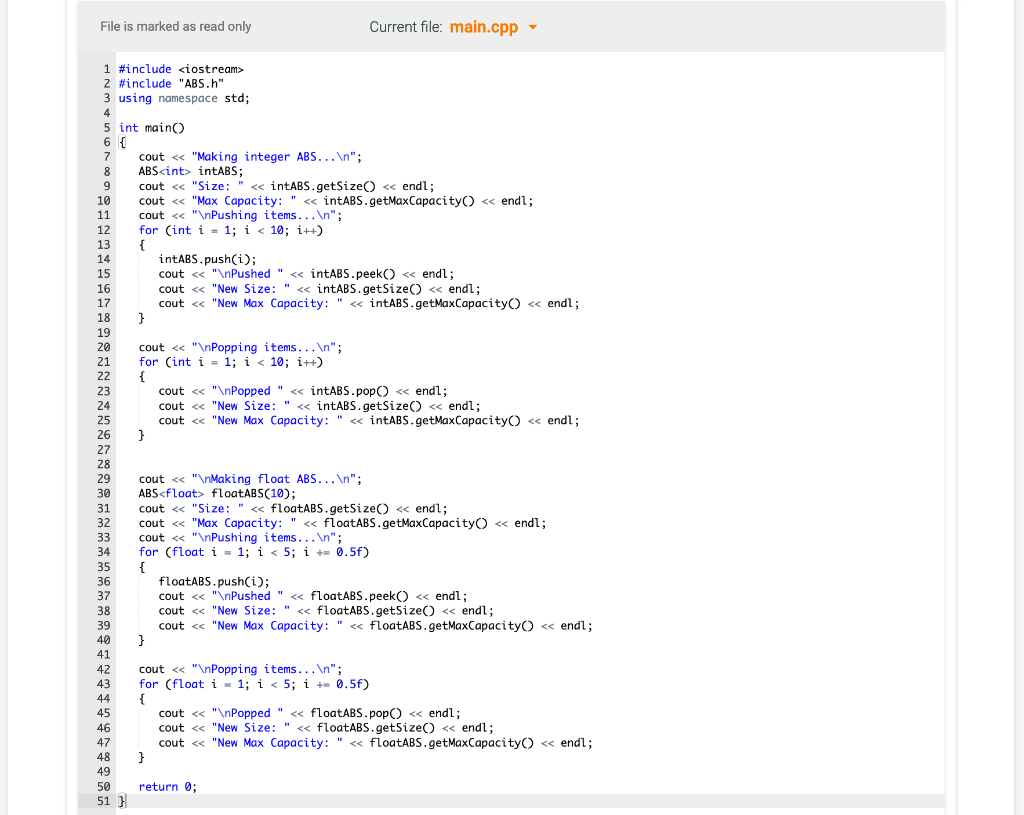This screenshot has height=815, width=1024.
Task: Click the intABS.pop() line
Action: 303,391
